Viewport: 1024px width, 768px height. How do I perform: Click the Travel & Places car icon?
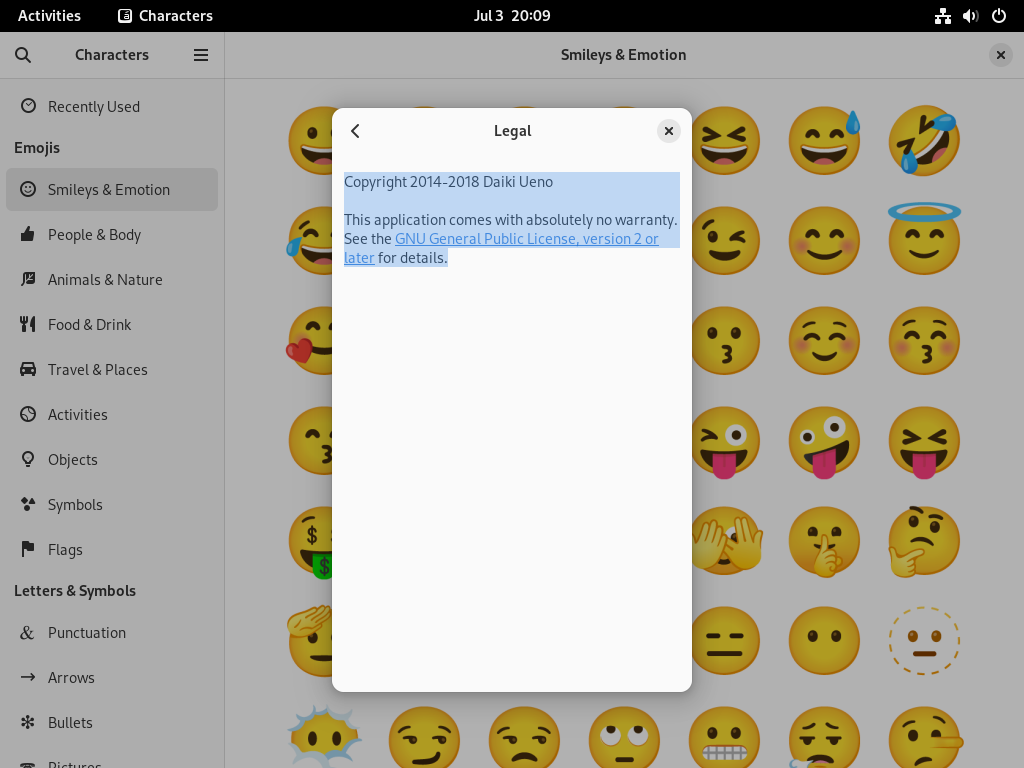(27, 369)
